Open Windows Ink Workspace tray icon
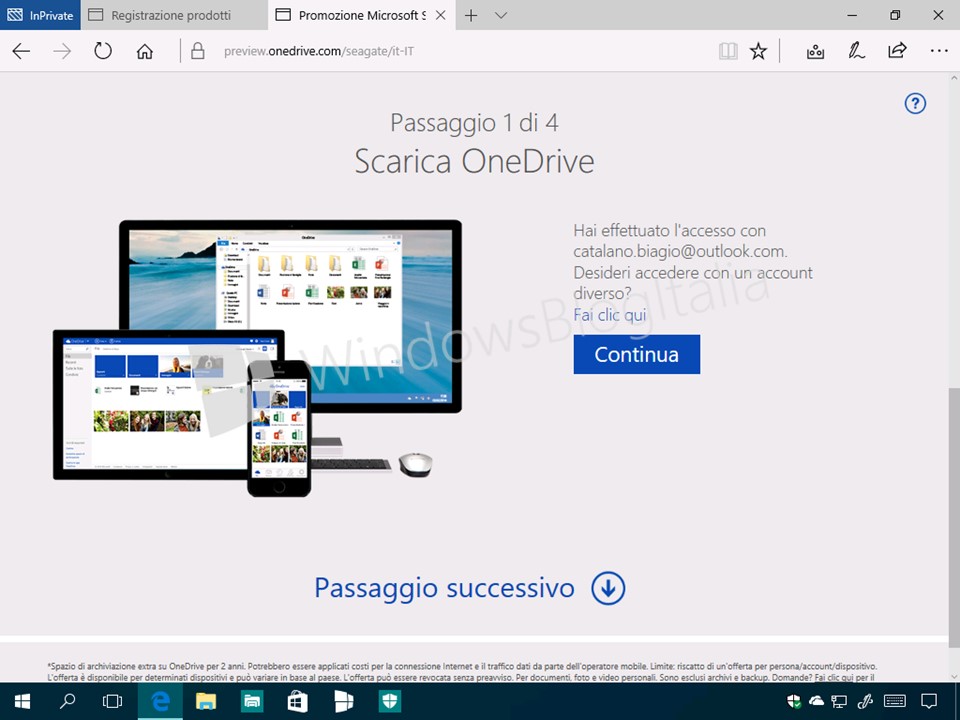 pos(865,701)
